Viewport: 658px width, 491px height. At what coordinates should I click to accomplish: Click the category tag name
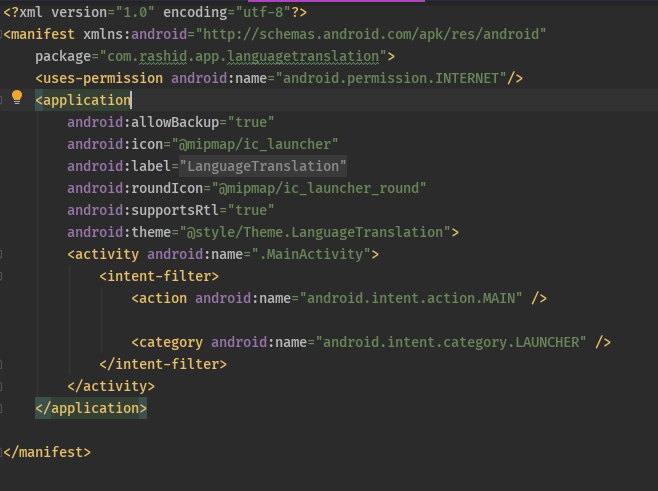pyautogui.click(x=171, y=342)
